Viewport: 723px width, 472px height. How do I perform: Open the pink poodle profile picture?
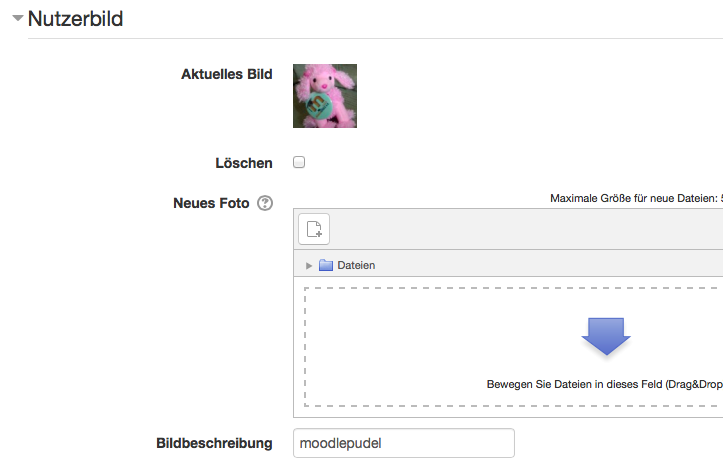(x=325, y=96)
